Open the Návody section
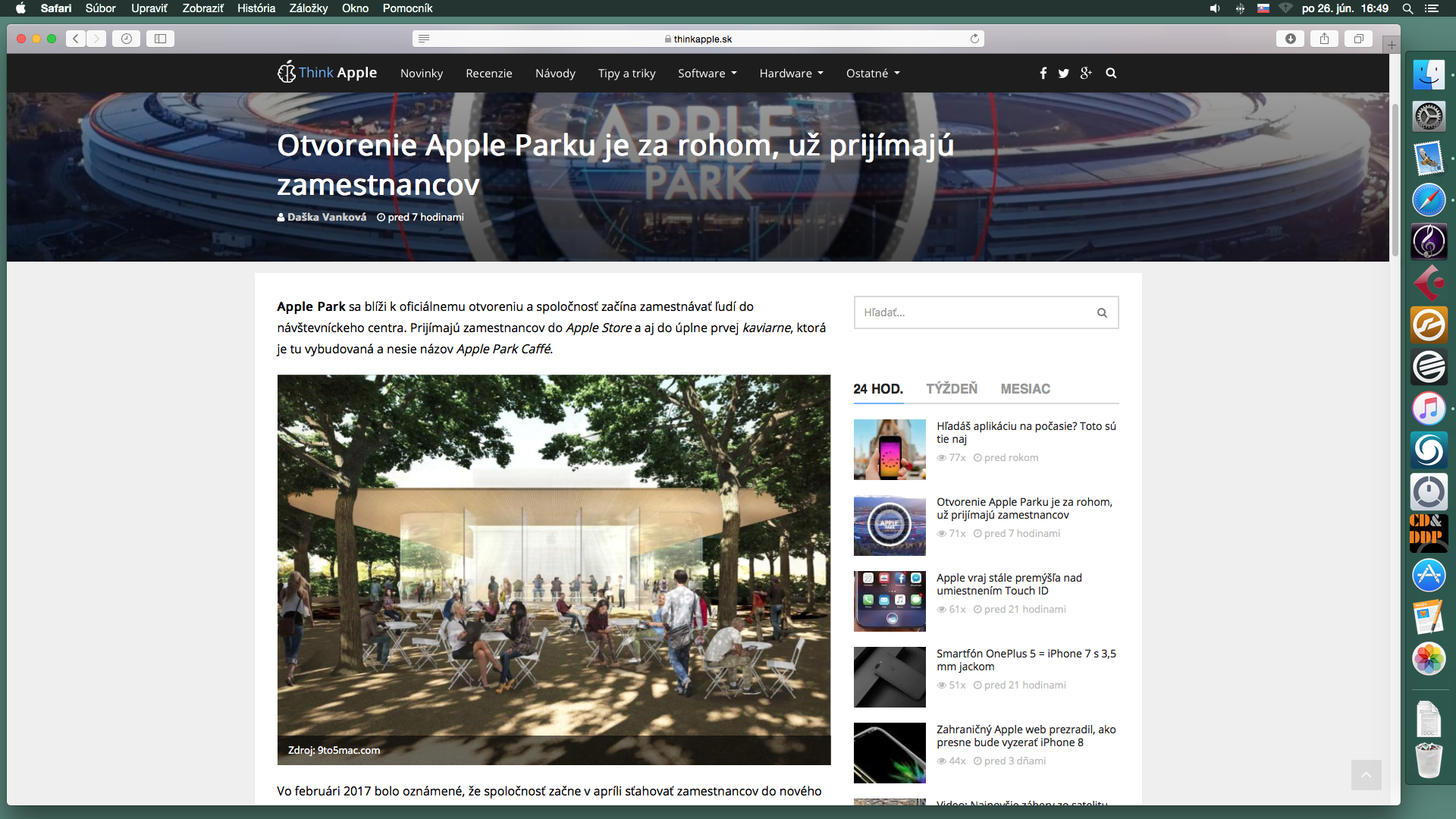This screenshot has height=819, width=1456. [555, 74]
